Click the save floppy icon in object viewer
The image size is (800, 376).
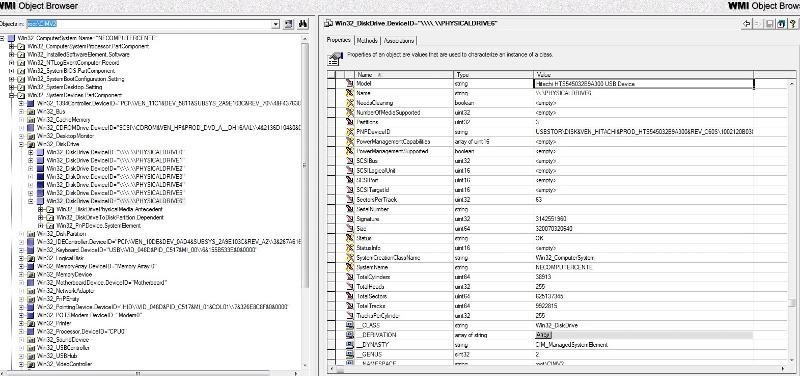pos(770,24)
